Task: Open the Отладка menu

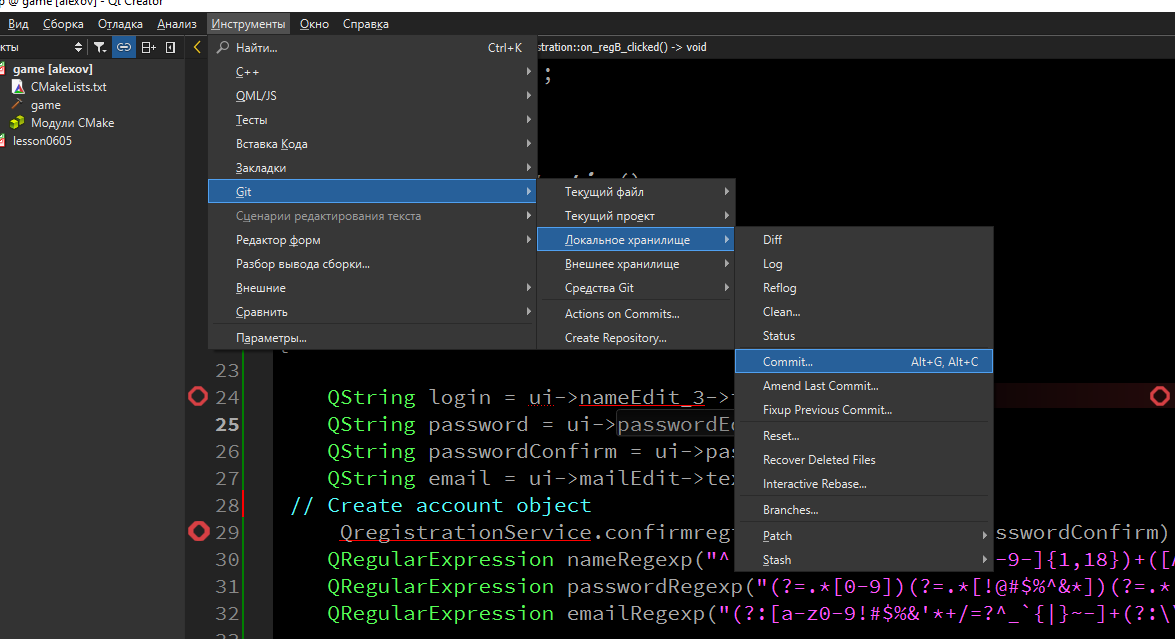Action: pyautogui.click(x=120, y=24)
